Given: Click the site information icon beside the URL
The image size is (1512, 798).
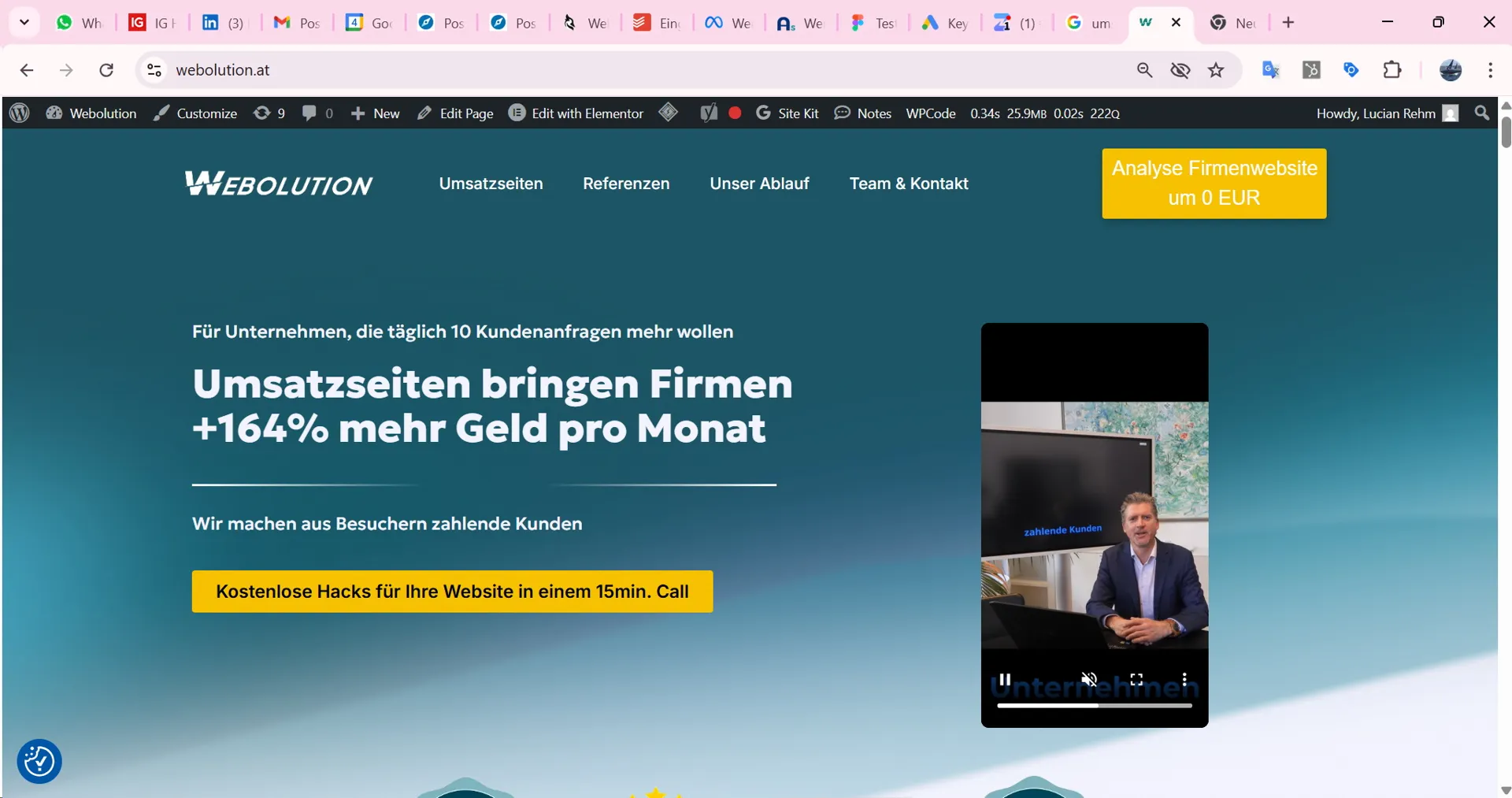Looking at the screenshot, I should coord(154,70).
